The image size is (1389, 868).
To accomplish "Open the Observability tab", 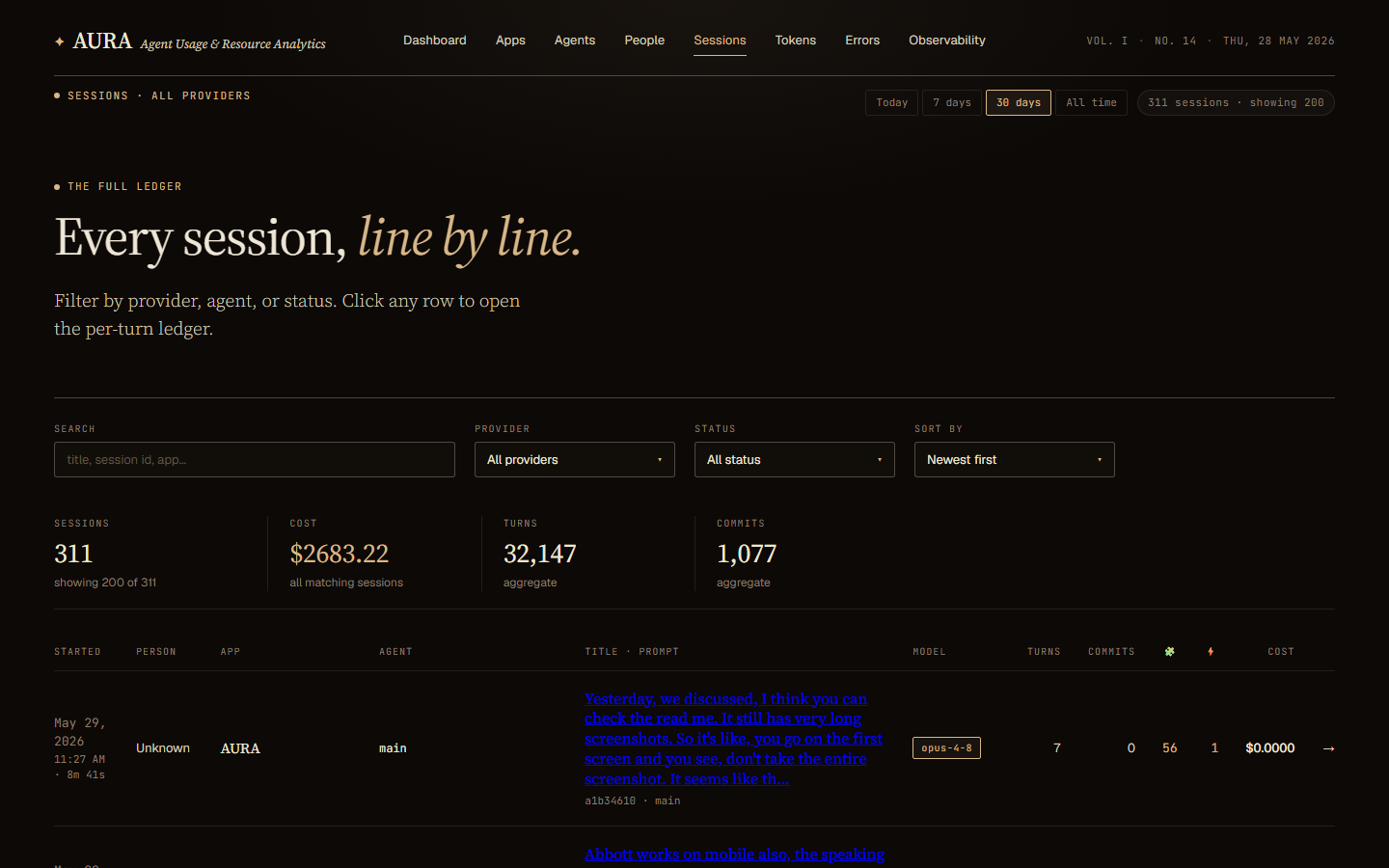I will 947,41.
